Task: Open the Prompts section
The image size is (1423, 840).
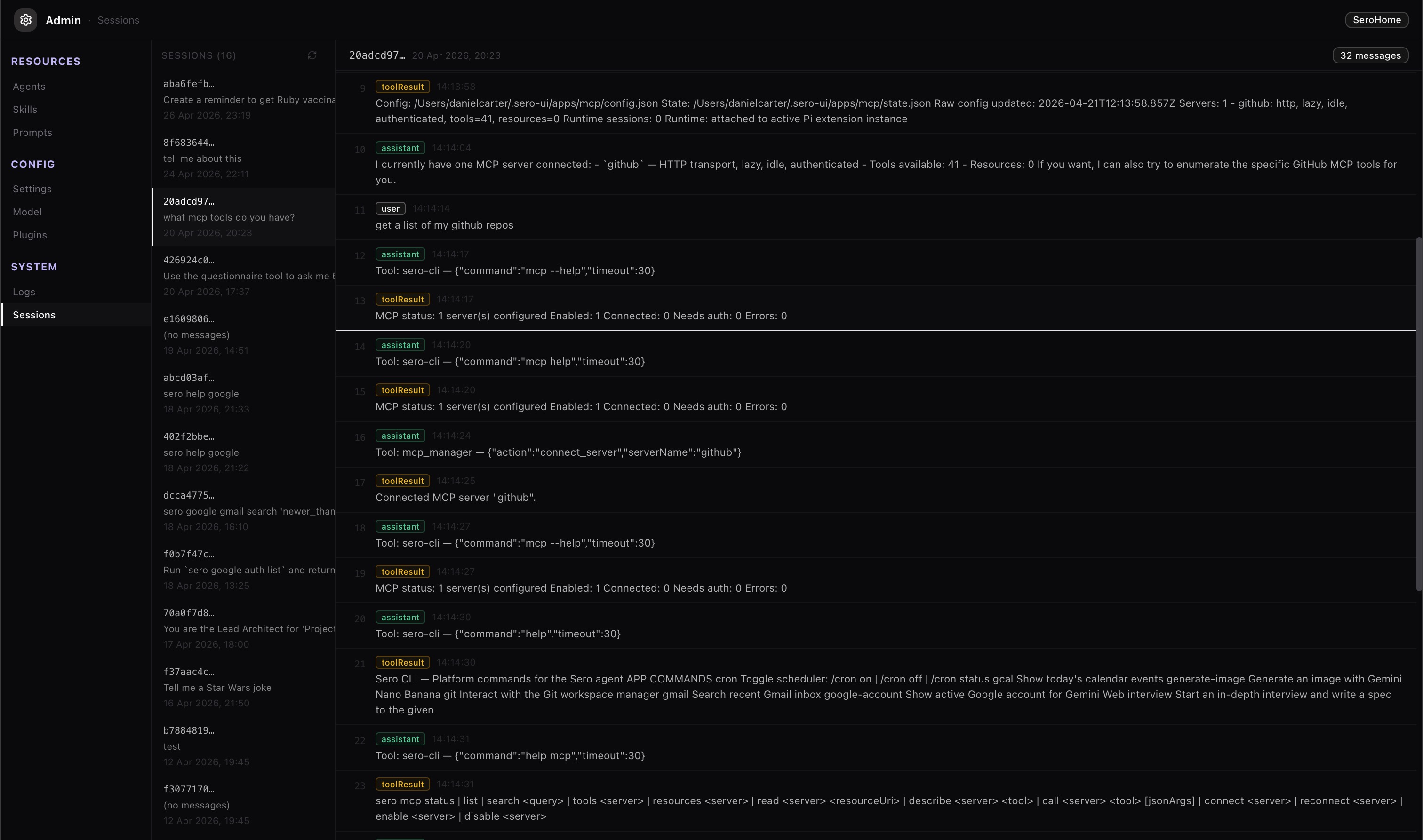Action: click(x=32, y=133)
